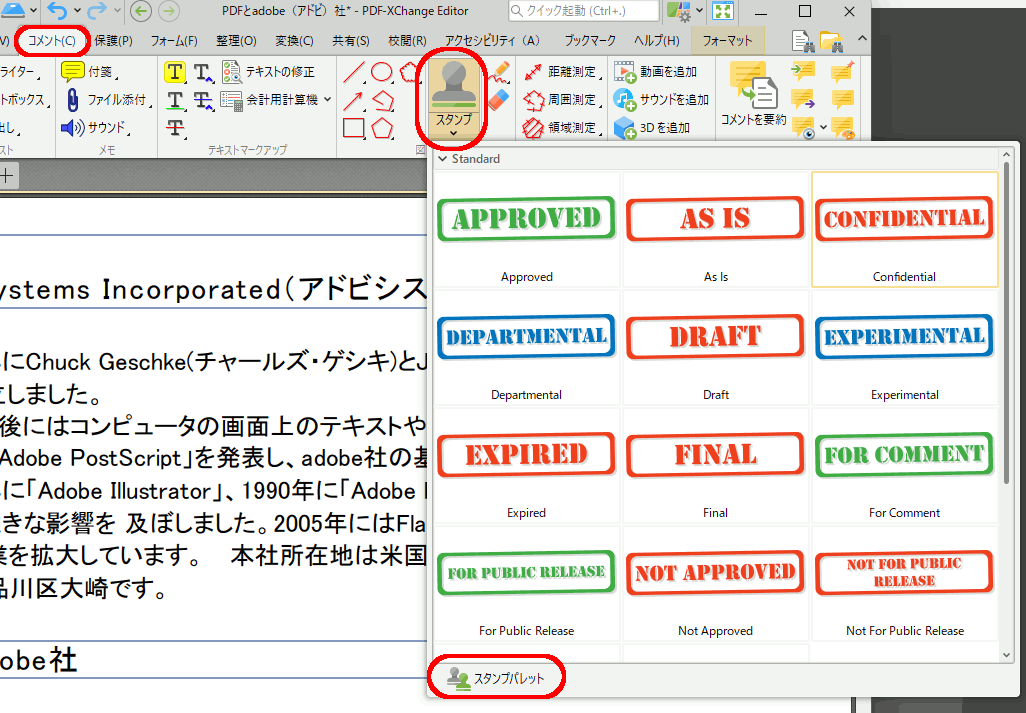1026x713 pixels.
Task: Switch to the 保護(P) tab
Action: (x=113, y=41)
